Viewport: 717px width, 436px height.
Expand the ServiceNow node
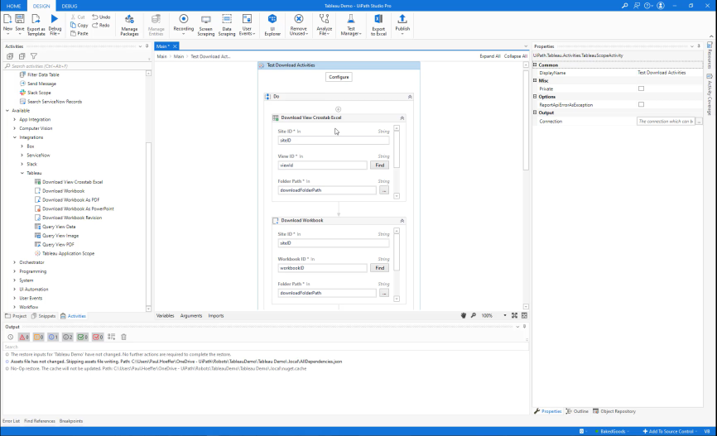[x=22, y=155]
